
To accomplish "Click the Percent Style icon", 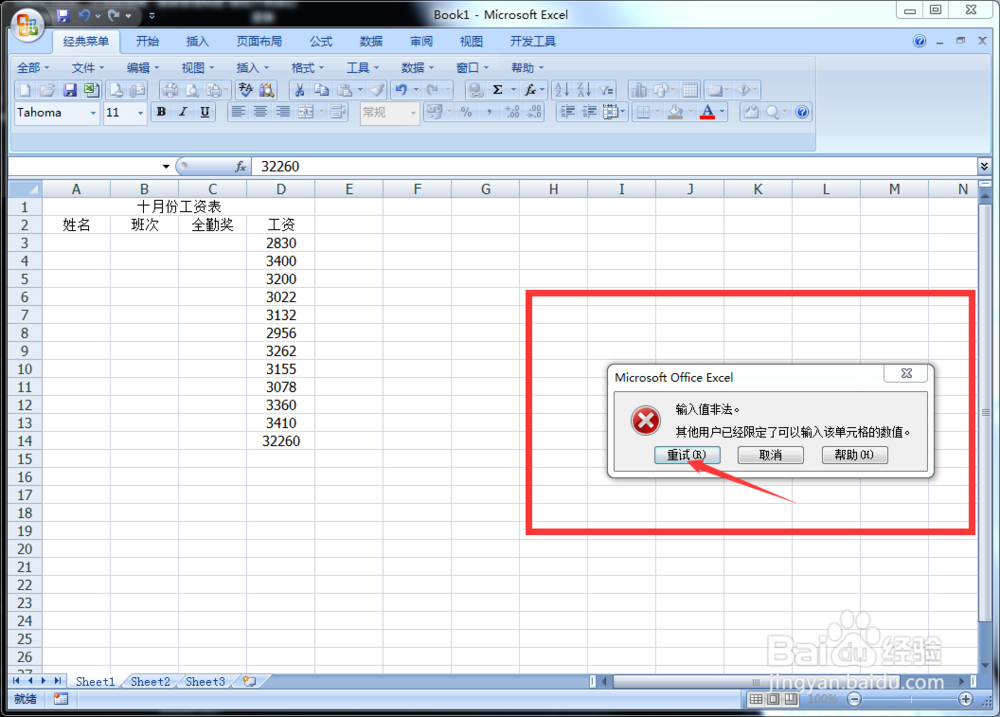I will click(x=466, y=112).
